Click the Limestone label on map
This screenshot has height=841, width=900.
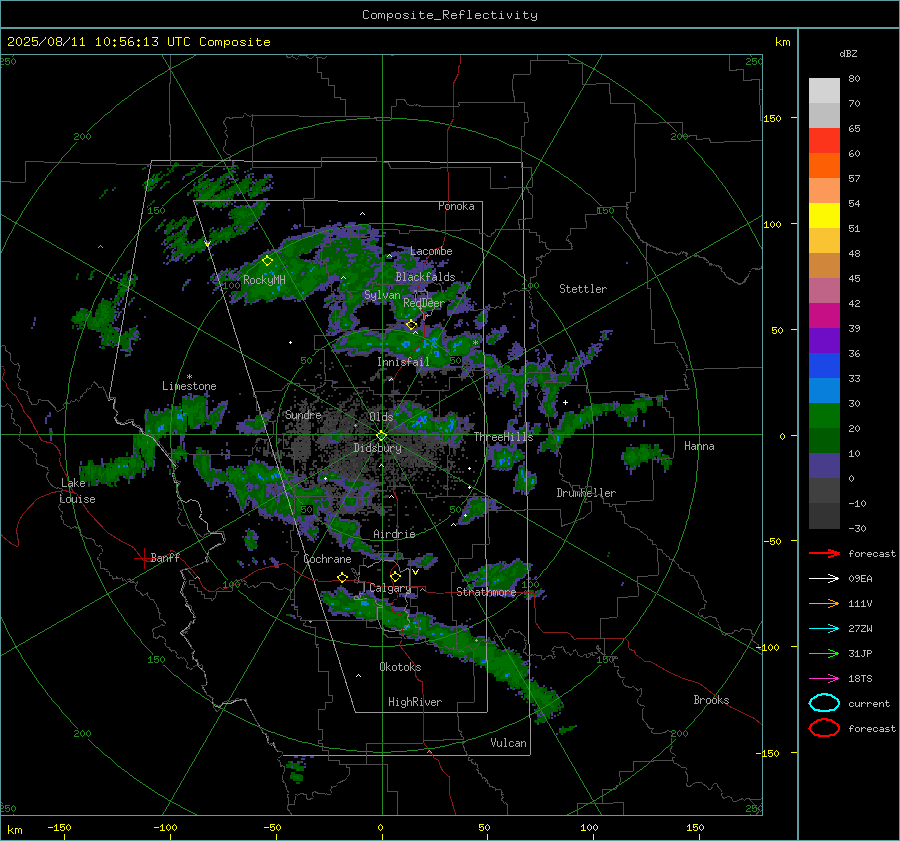(x=189, y=386)
